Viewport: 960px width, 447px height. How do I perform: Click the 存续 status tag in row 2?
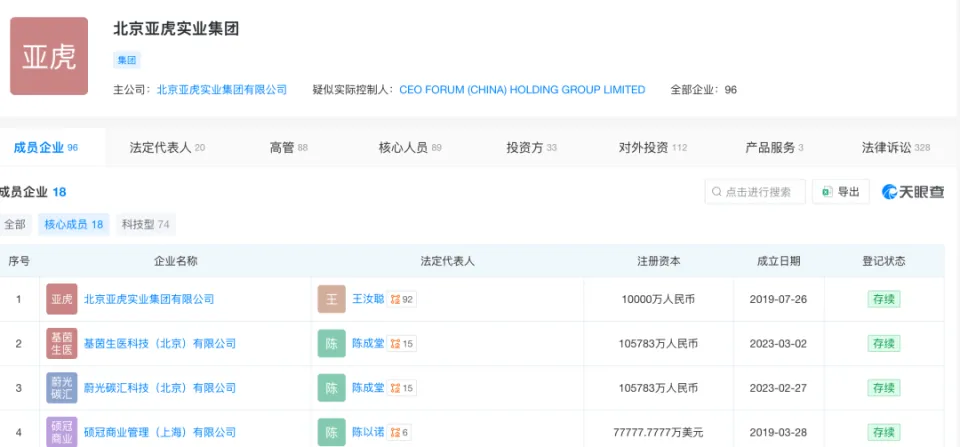883,344
